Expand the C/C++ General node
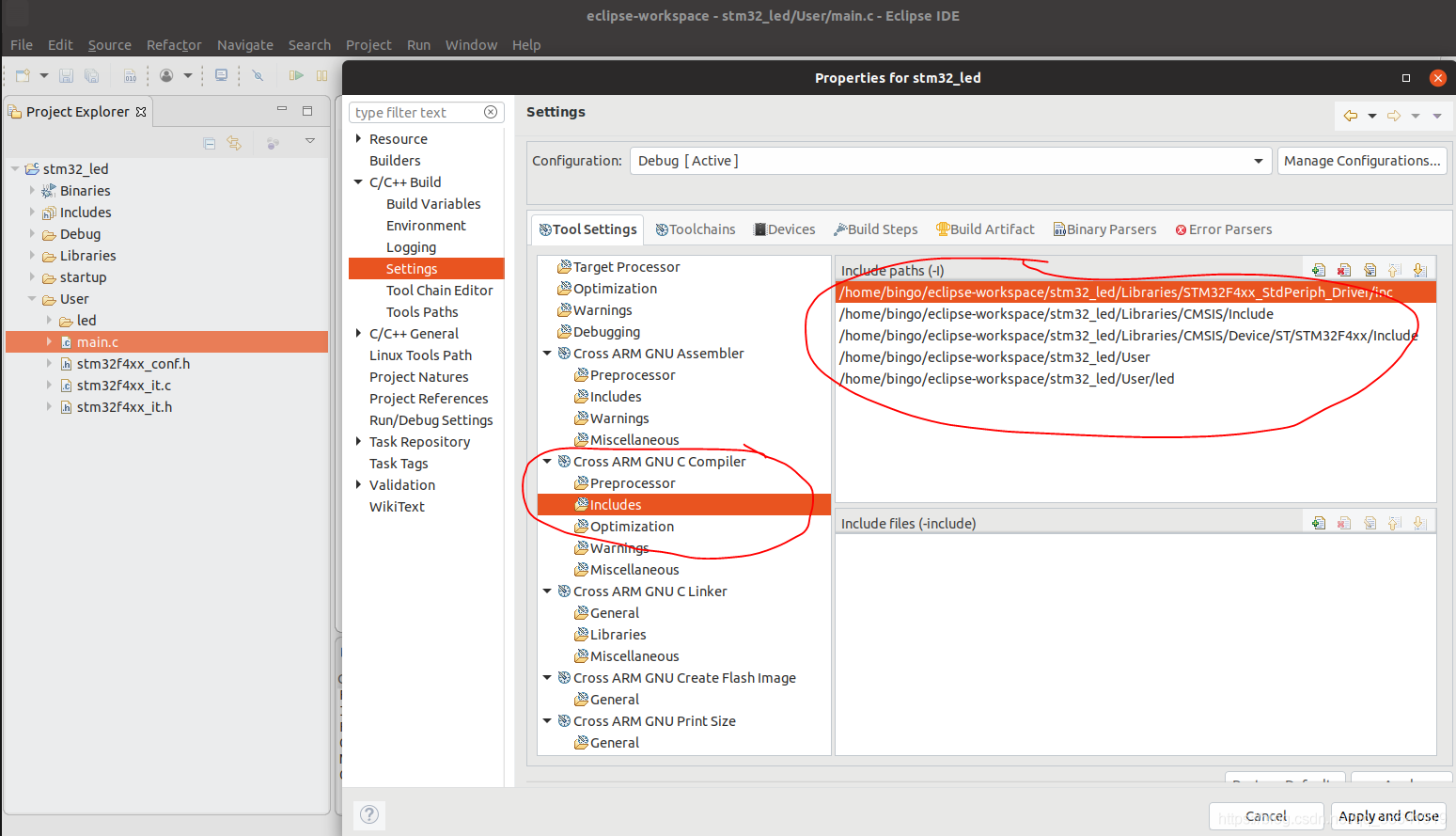This screenshot has height=836, width=1456. click(x=358, y=334)
